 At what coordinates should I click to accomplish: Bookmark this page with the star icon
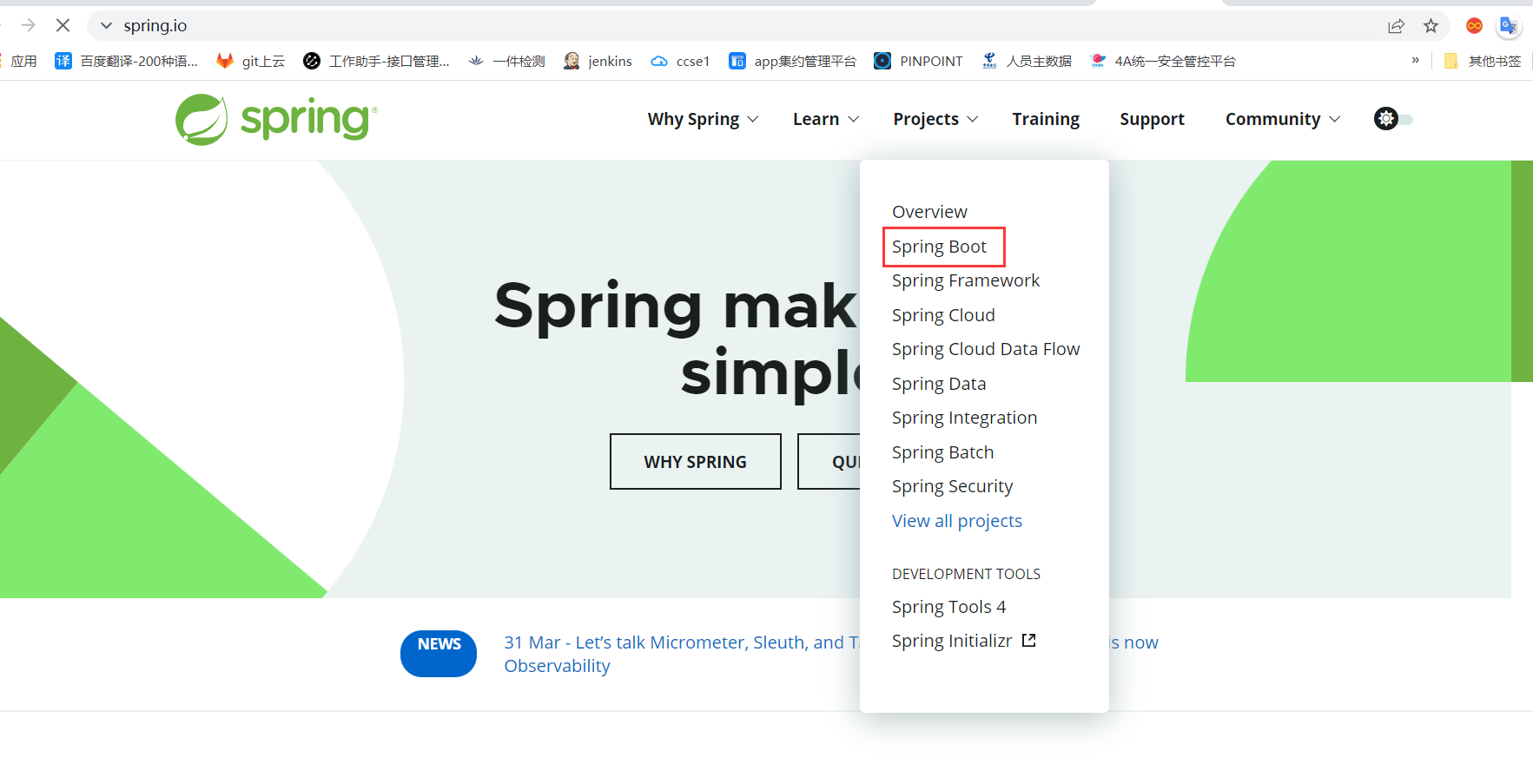[x=1431, y=25]
